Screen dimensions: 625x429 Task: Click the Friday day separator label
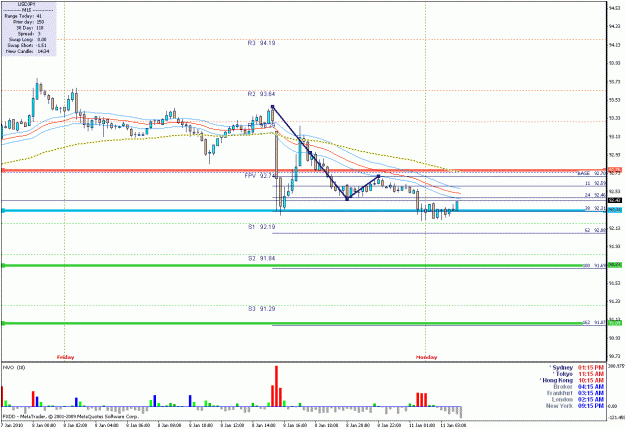point(65,357)
